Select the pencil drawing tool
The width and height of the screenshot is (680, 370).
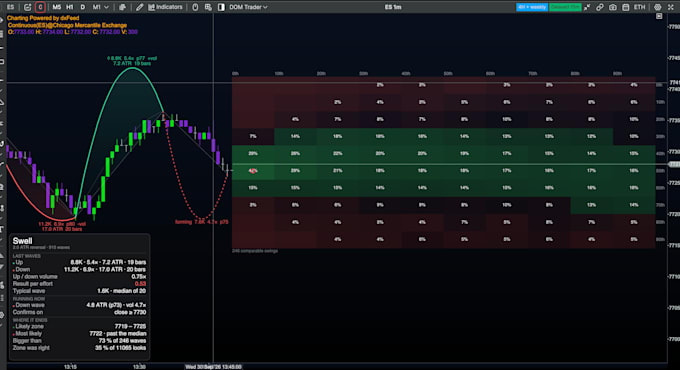coord(140,7)
